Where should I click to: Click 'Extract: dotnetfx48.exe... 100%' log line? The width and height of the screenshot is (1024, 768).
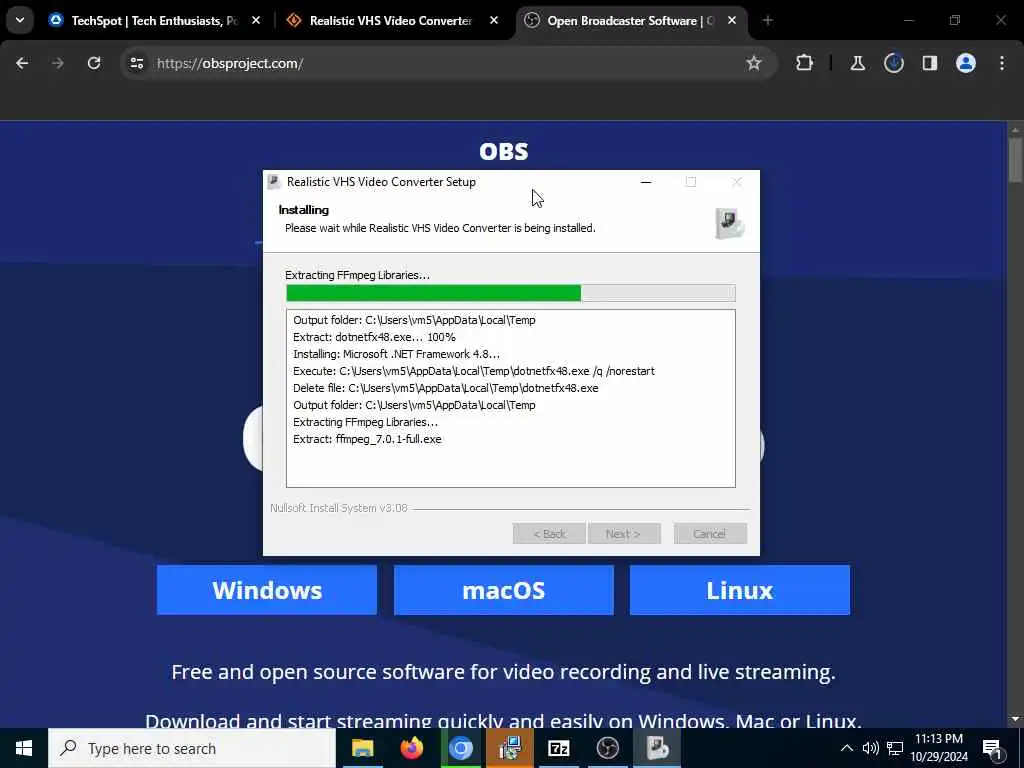pos(374,337)
